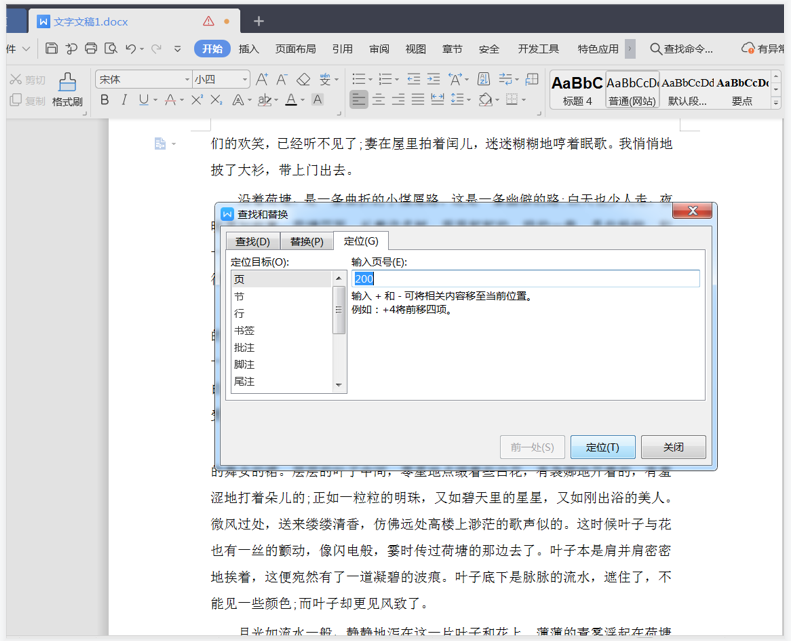The height and width of the screenshot is (641, 791).
Task: Open the 插入 ribbon tab
Action: pyautogui.click(x=249, y=48)
